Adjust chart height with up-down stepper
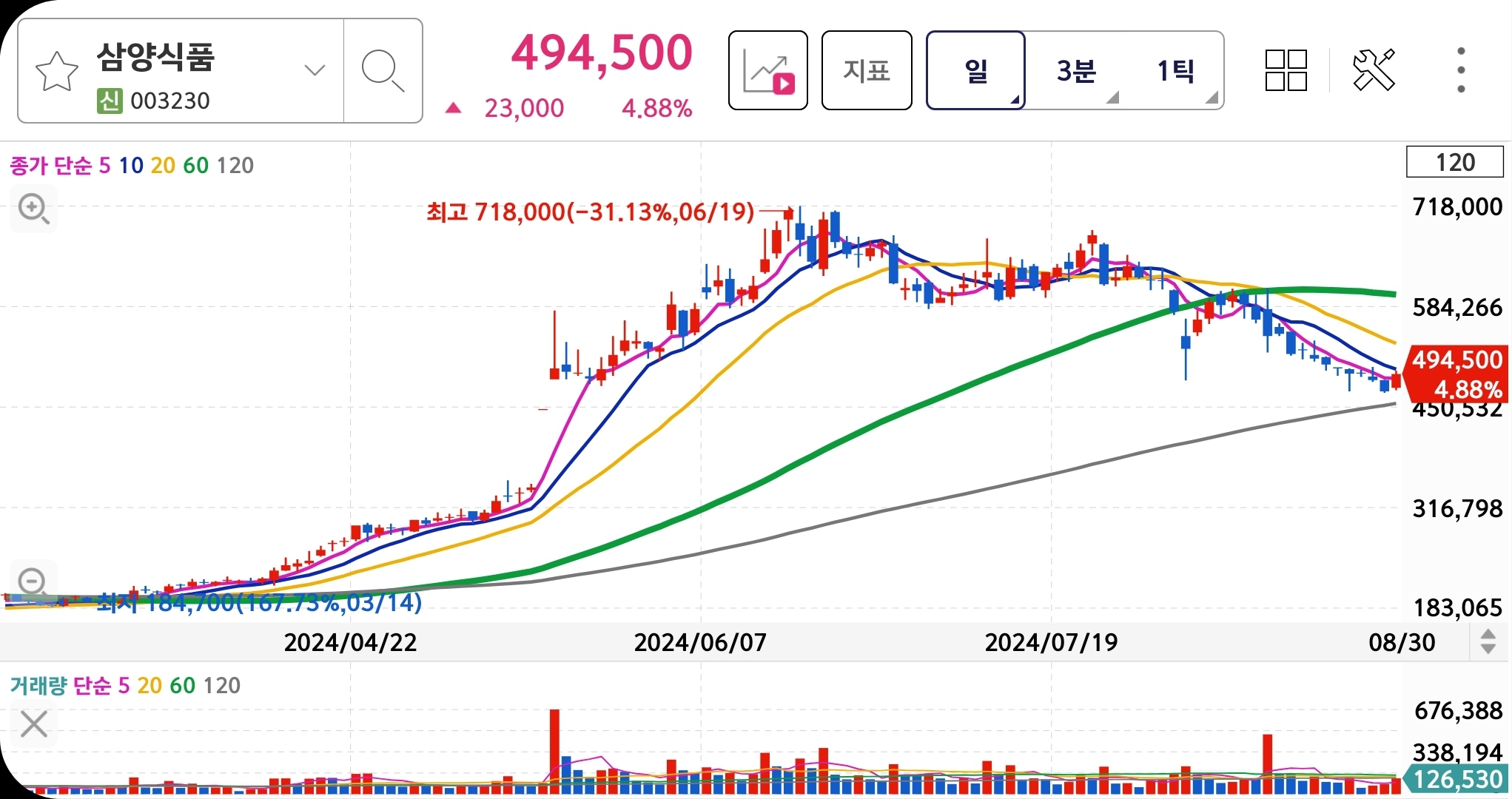The width and height of the screenshot is (1512, 799). [x=1488, y=641]
